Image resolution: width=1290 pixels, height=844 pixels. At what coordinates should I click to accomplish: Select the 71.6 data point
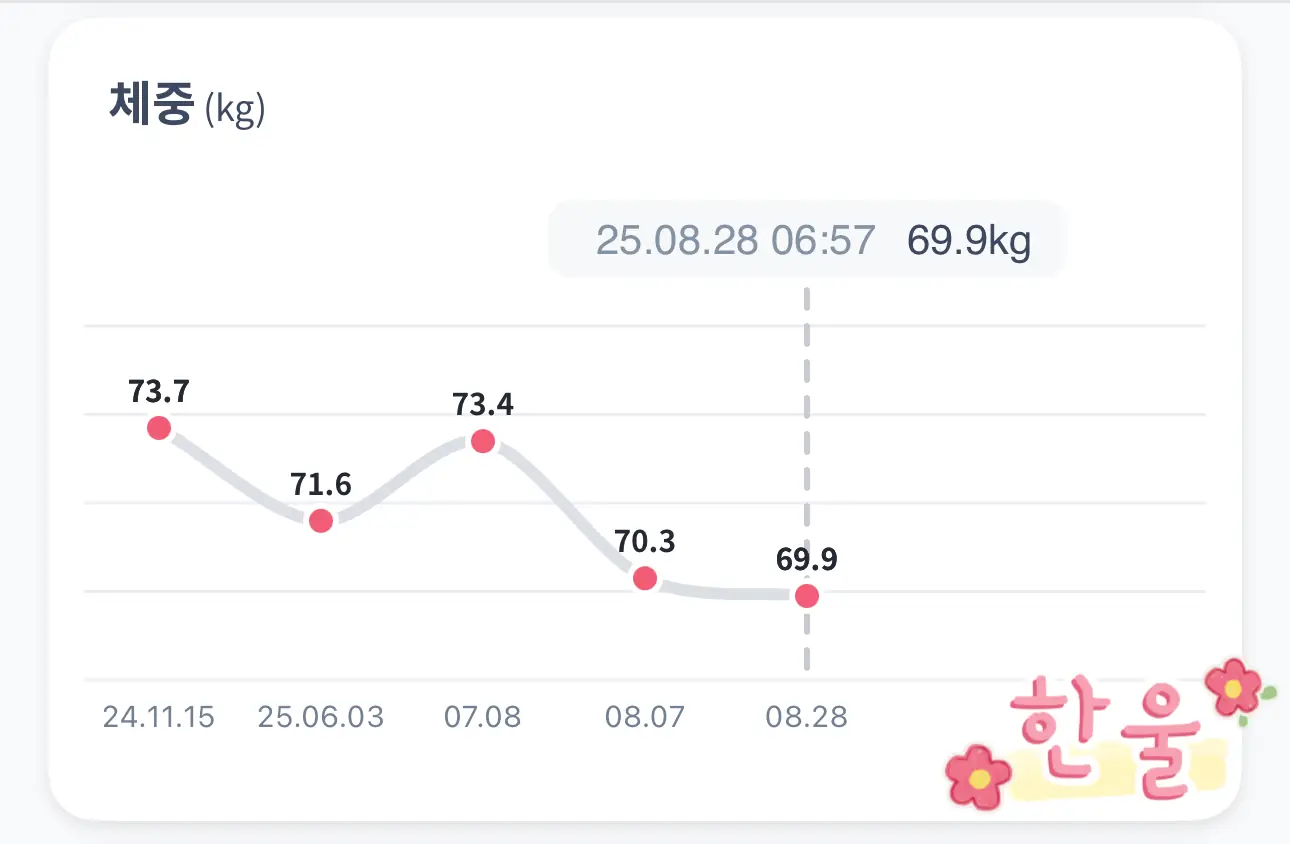point(321,520)
